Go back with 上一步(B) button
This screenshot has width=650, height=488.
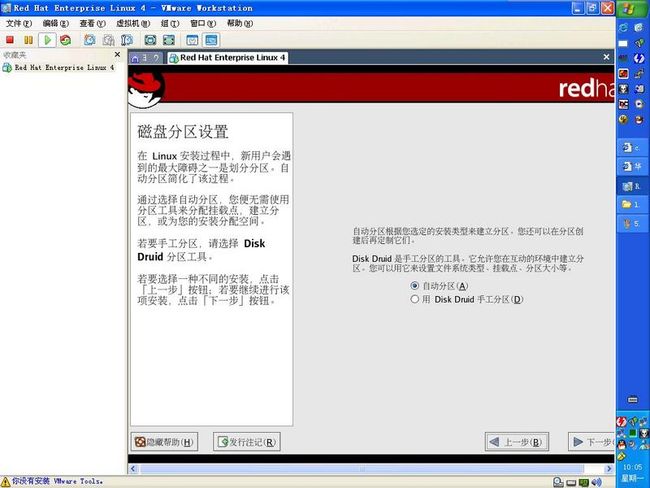(x=517, y=442)
